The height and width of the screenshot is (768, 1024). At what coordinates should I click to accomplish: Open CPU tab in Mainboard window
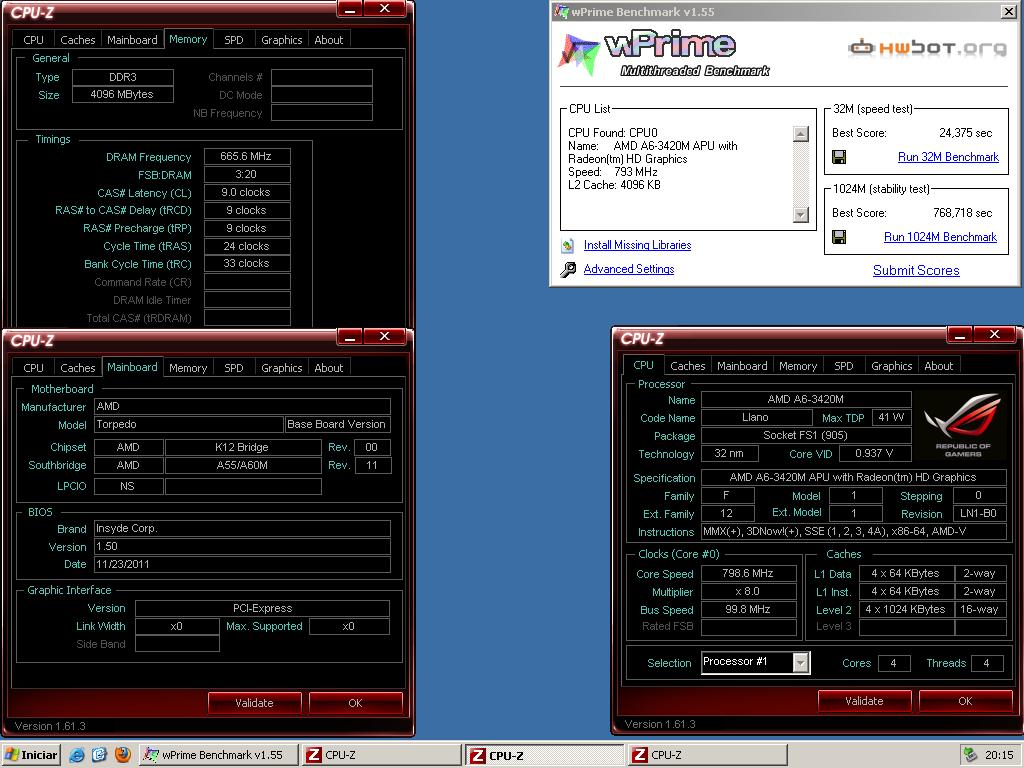click(33, 368)
